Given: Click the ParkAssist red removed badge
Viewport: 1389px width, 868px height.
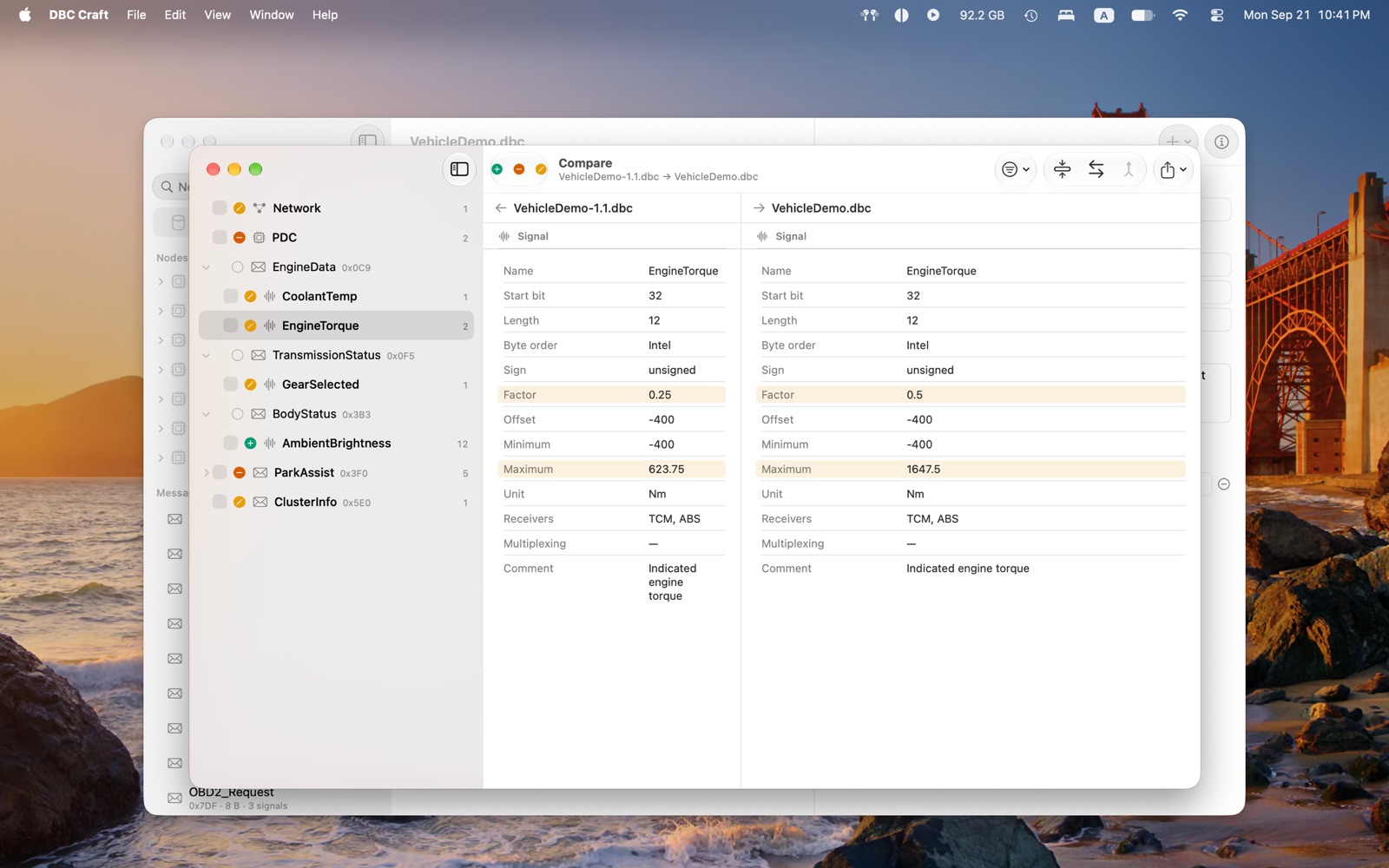Looking at the screenshot, I should (240, 473).
